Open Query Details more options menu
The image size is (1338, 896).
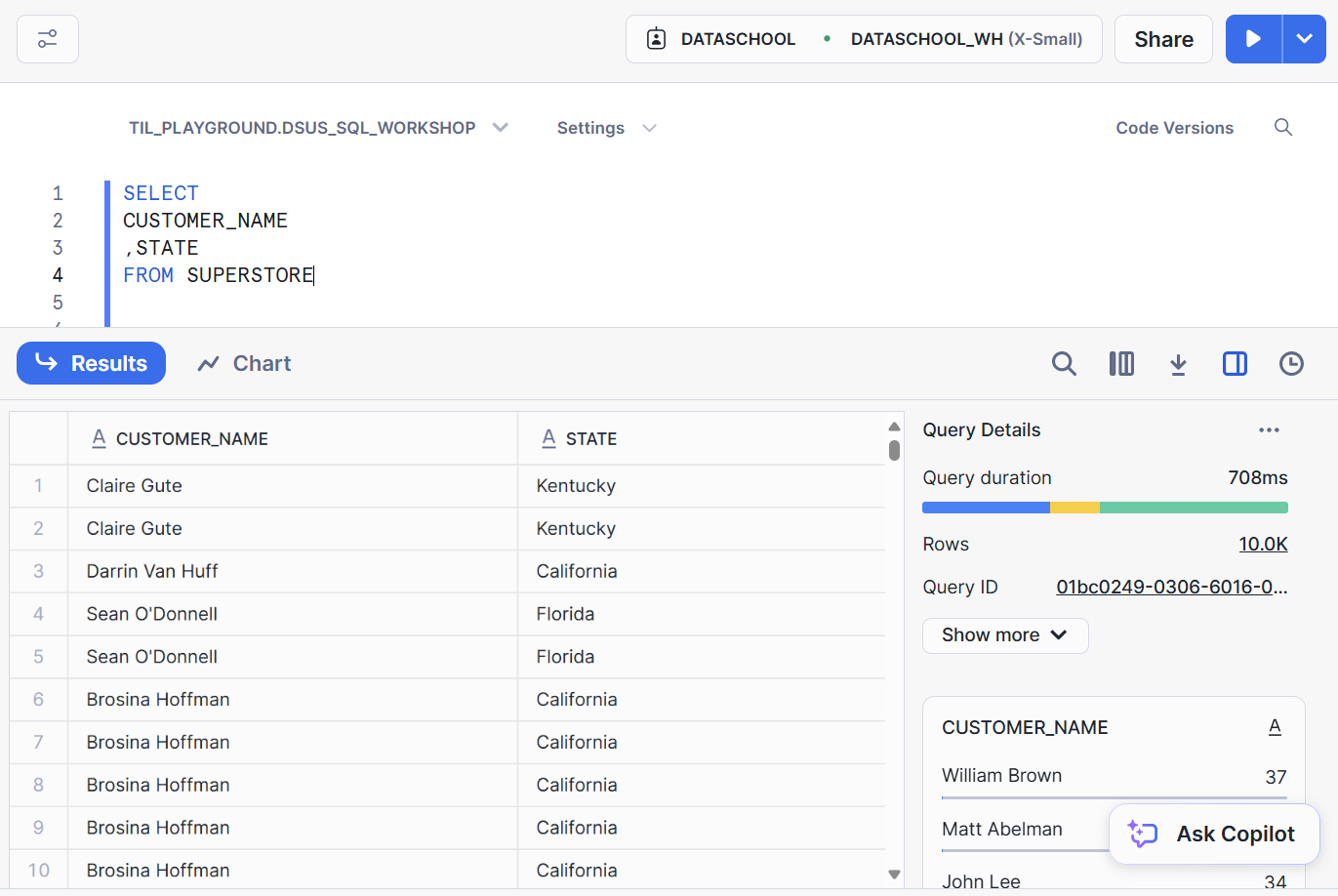[x=1269, y=430]
